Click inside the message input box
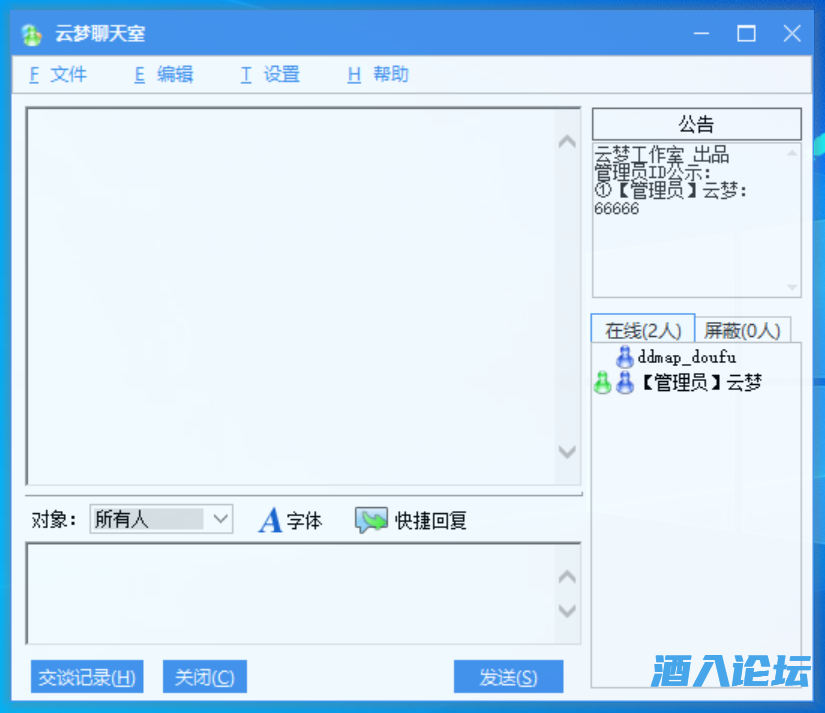This screenshot has width=825, height=713. 290,593
